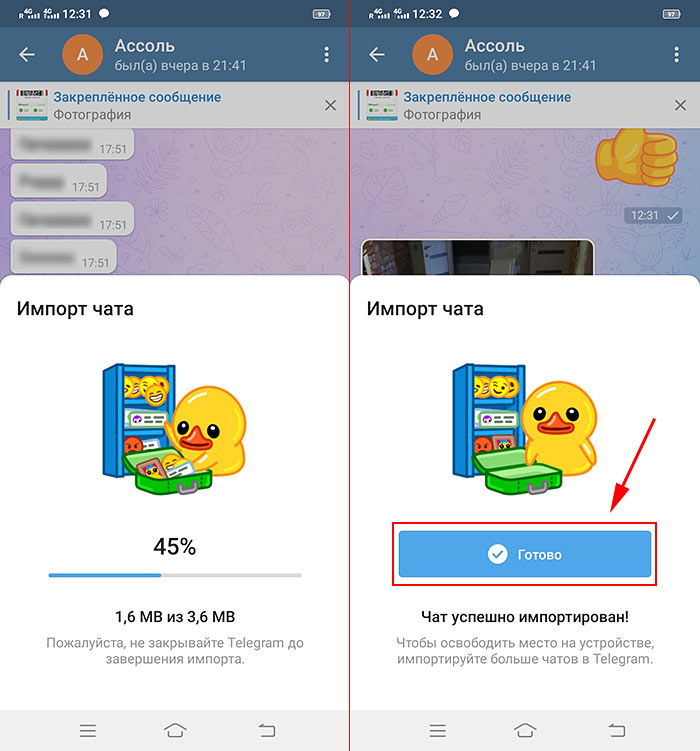Click the blue 'Готово' button
The image size is (700, 751).
click(525, 554)
